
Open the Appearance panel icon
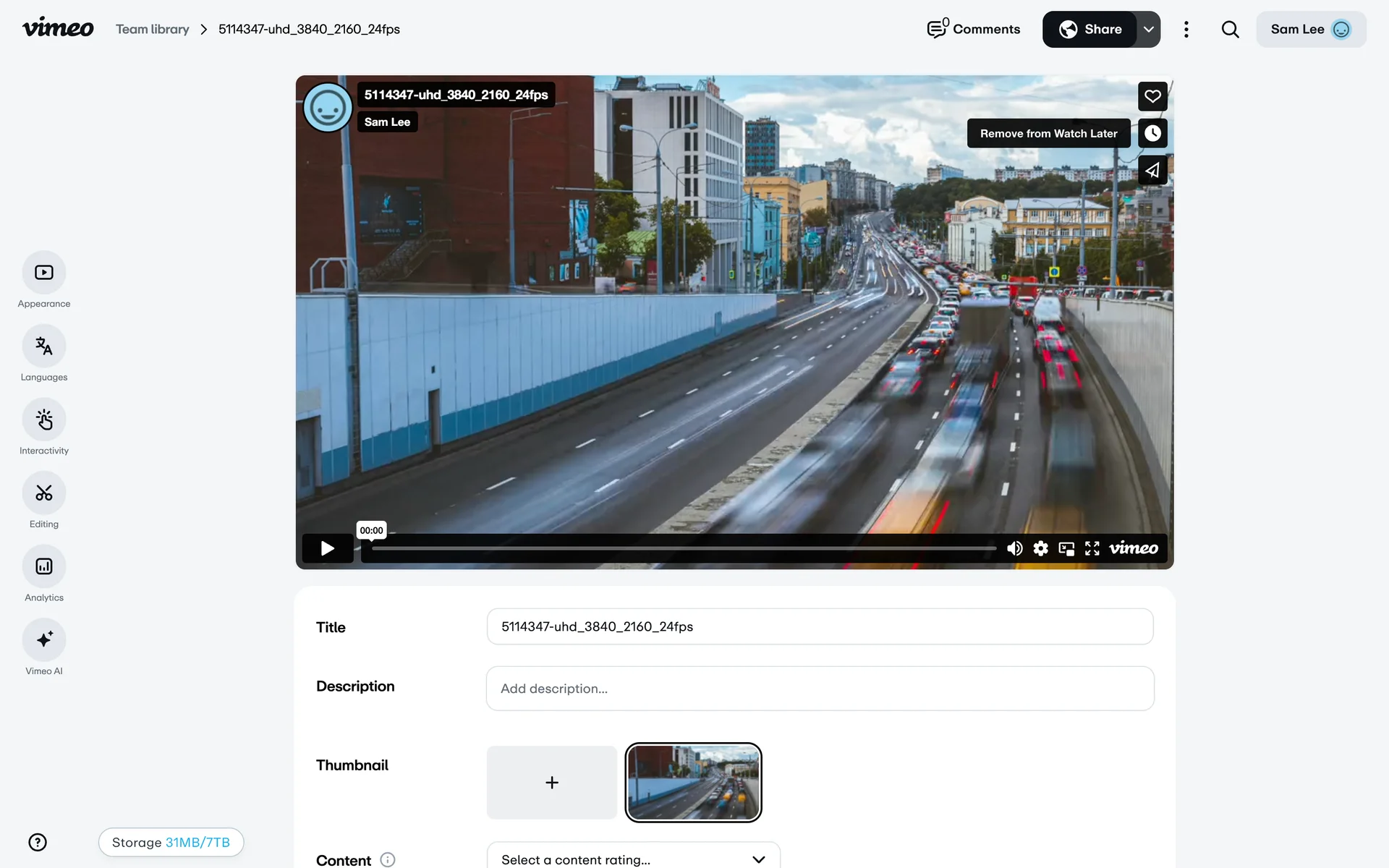pos(44,273)
